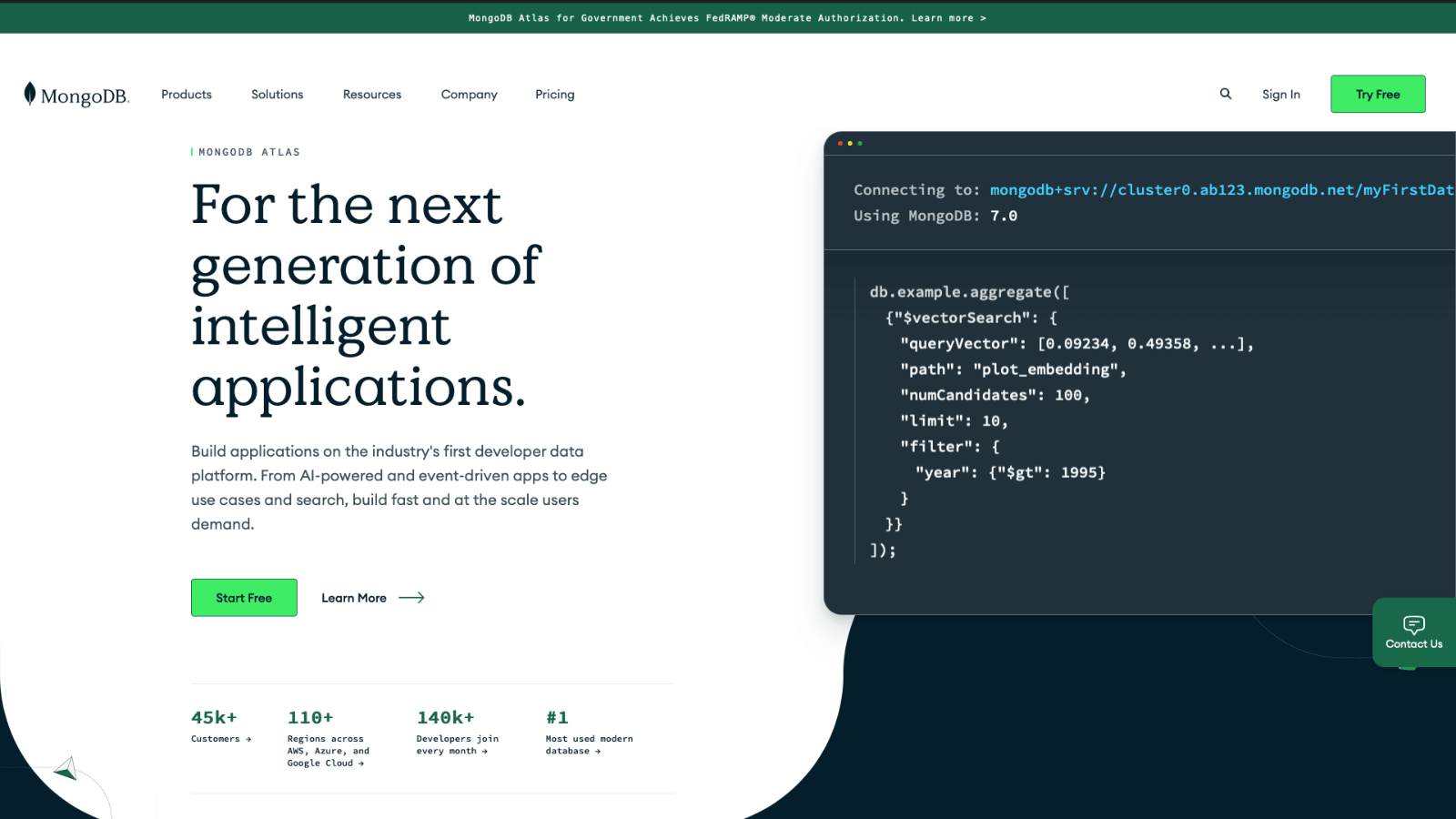The height and width of the screenshot is (819, 1456).
Task: Open the FedRAMP announcement banner Learn more
Action: pos(949,18)
